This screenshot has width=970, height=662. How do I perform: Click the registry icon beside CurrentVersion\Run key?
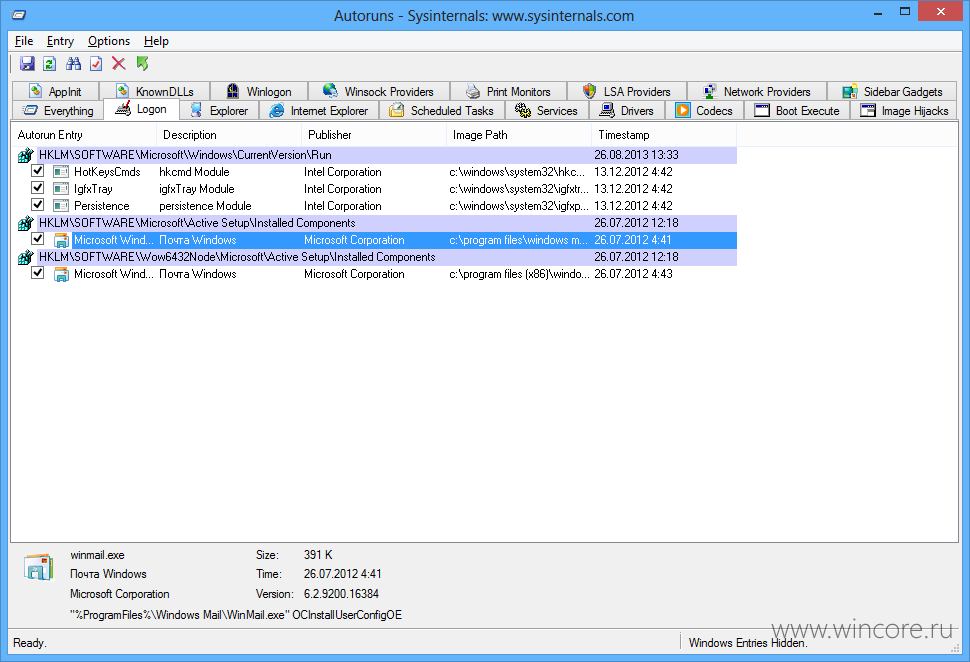pyautogui.click(x=25, y=155)
